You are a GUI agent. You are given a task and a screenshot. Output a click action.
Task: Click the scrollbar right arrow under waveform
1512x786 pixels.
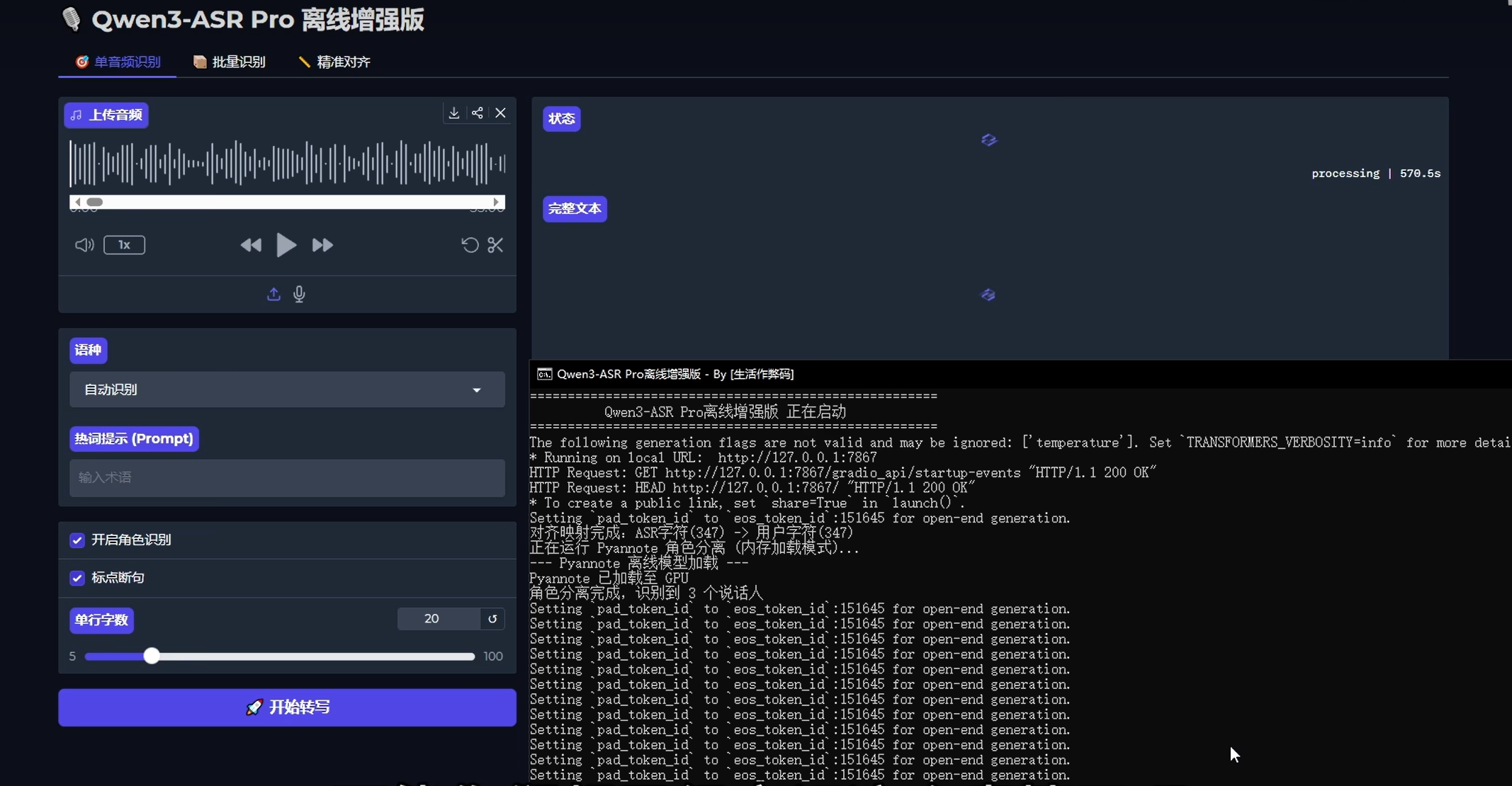497,203
